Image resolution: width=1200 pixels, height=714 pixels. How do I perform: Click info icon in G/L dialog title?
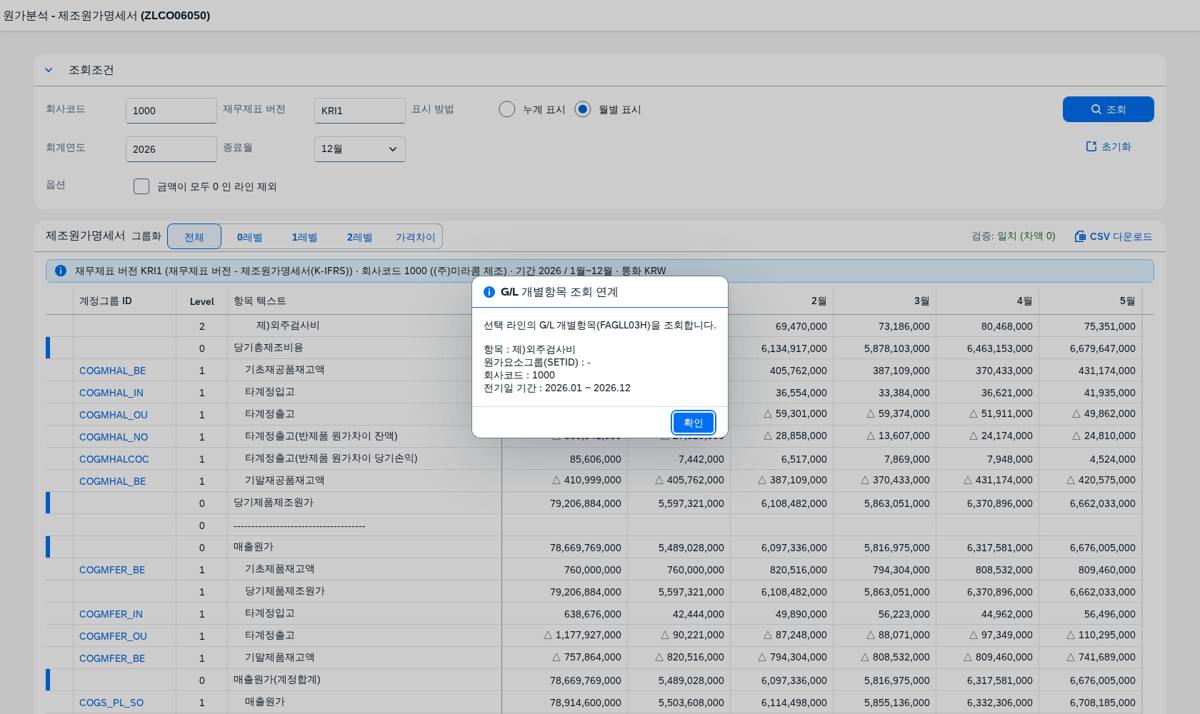coord(489,292)
